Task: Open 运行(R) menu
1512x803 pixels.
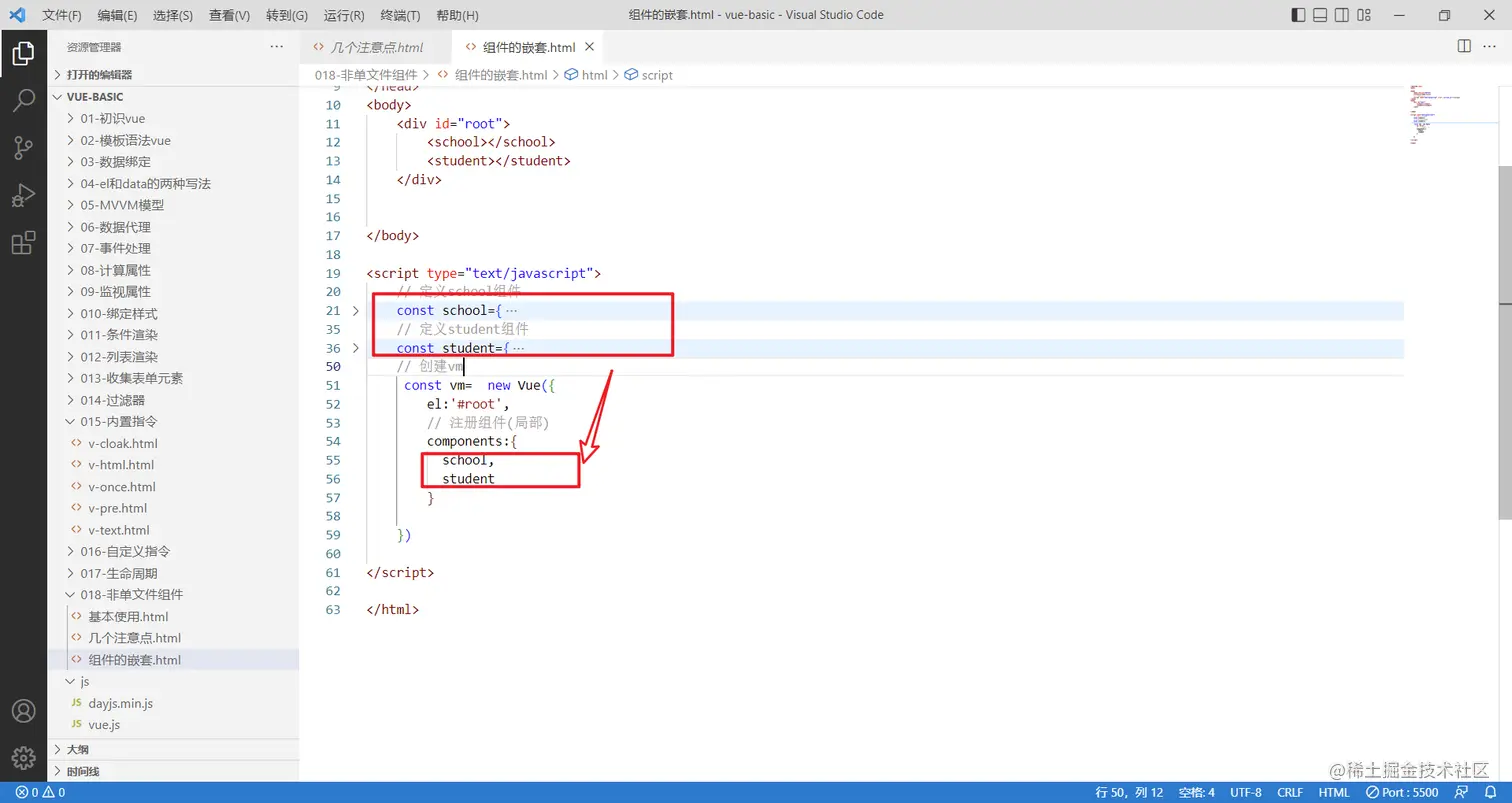Action: click(x=344, y=15)
